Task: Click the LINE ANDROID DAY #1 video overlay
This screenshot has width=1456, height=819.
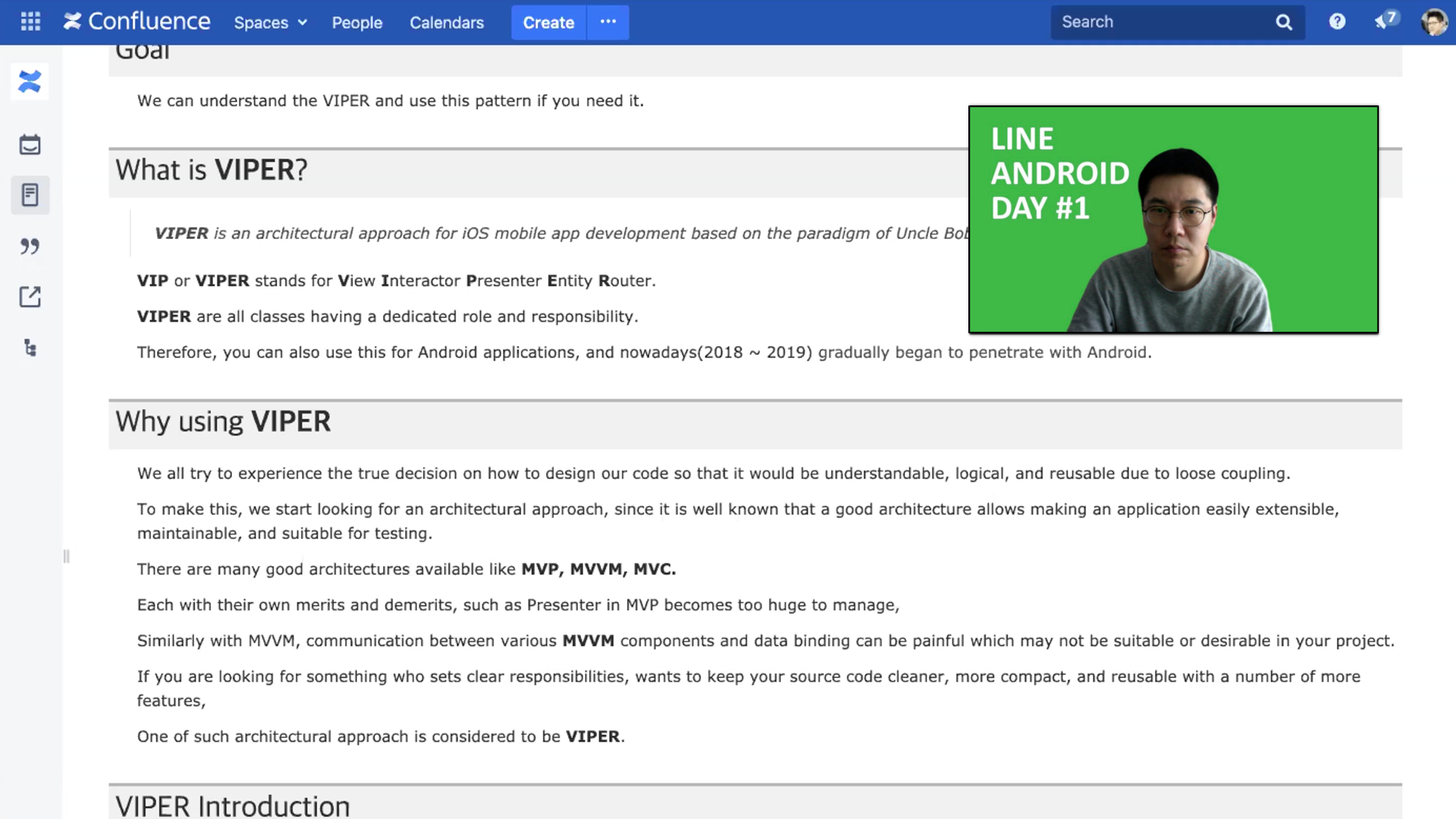Action: [1173, 219]
